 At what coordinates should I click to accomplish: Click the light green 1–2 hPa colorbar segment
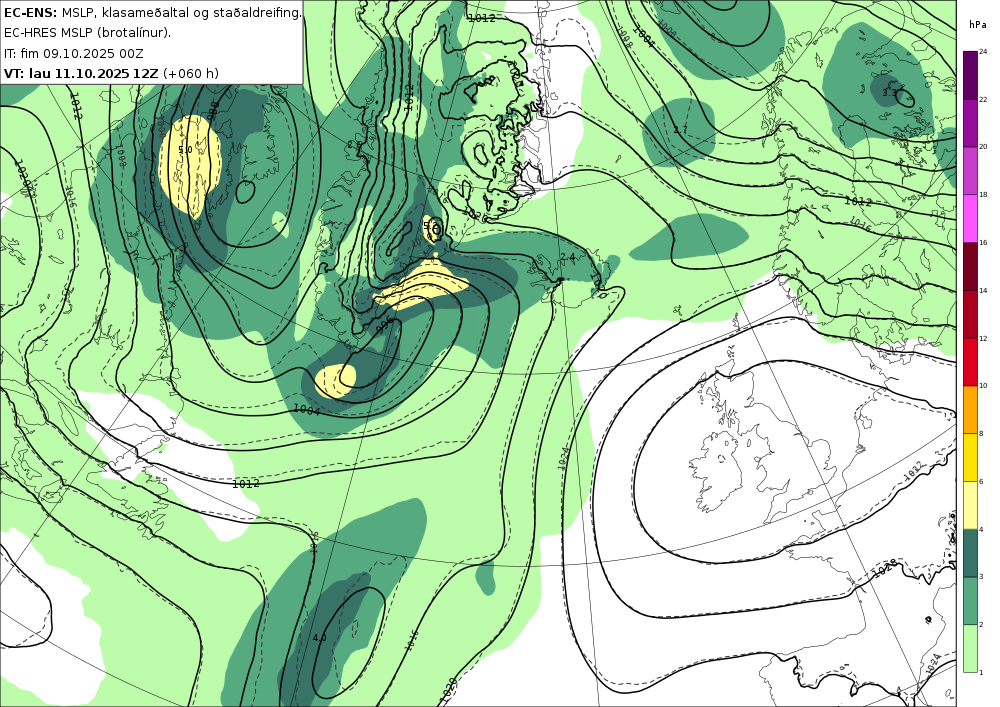970,648
